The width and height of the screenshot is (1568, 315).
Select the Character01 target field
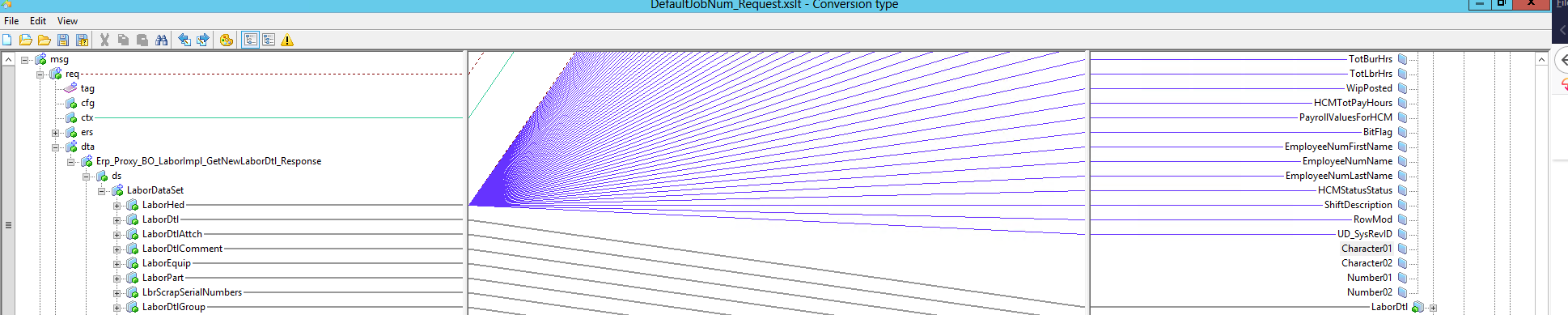tap(1367, 249)
